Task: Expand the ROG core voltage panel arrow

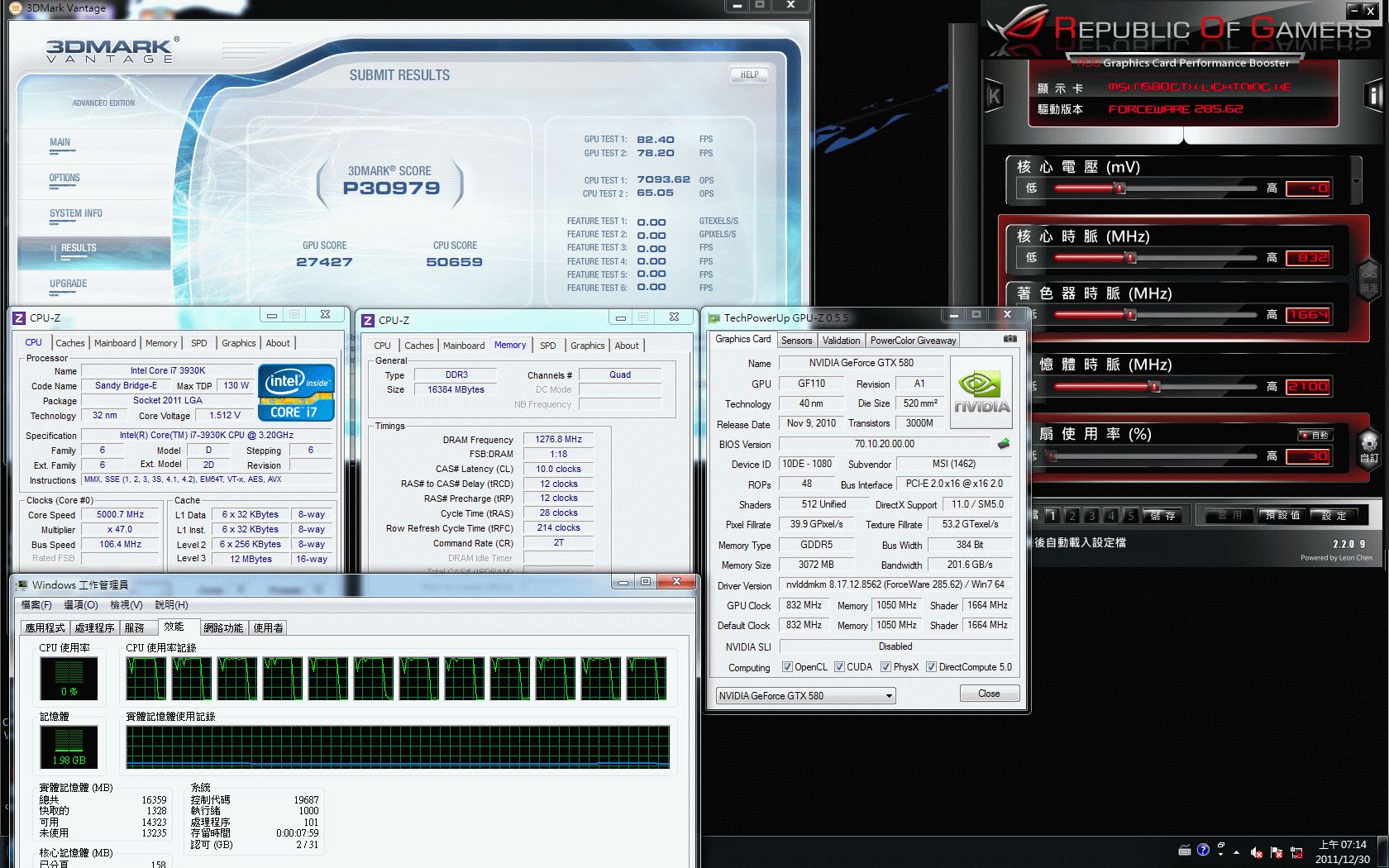Action: 1356,181
